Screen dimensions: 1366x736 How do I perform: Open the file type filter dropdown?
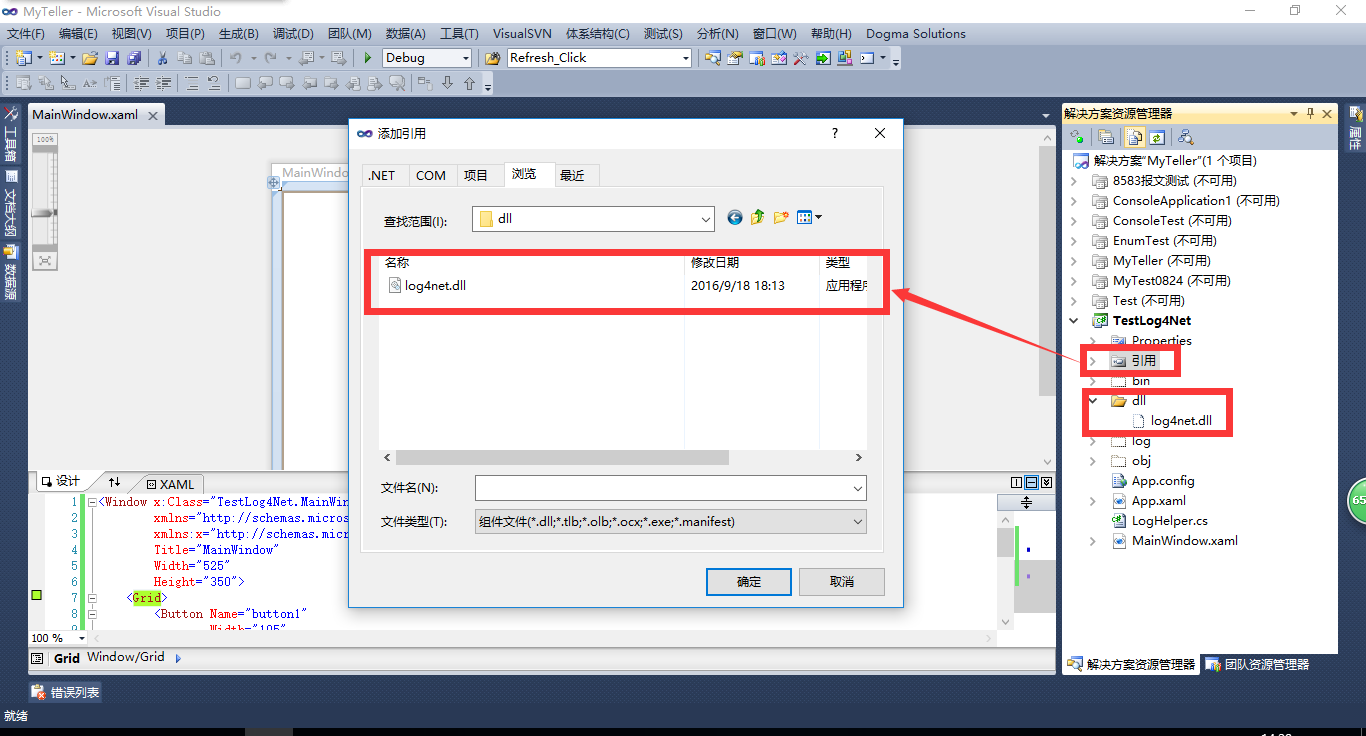click(x=857, y=522)
